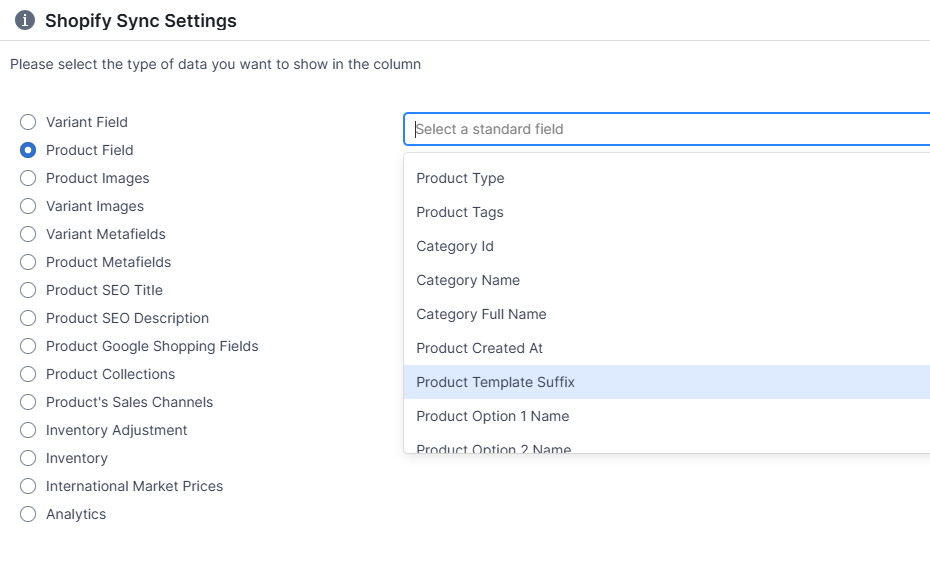Screen dimensions: 930x561
Task: Select Product Google Shopping Fields radio
Action: click(28, 346)
